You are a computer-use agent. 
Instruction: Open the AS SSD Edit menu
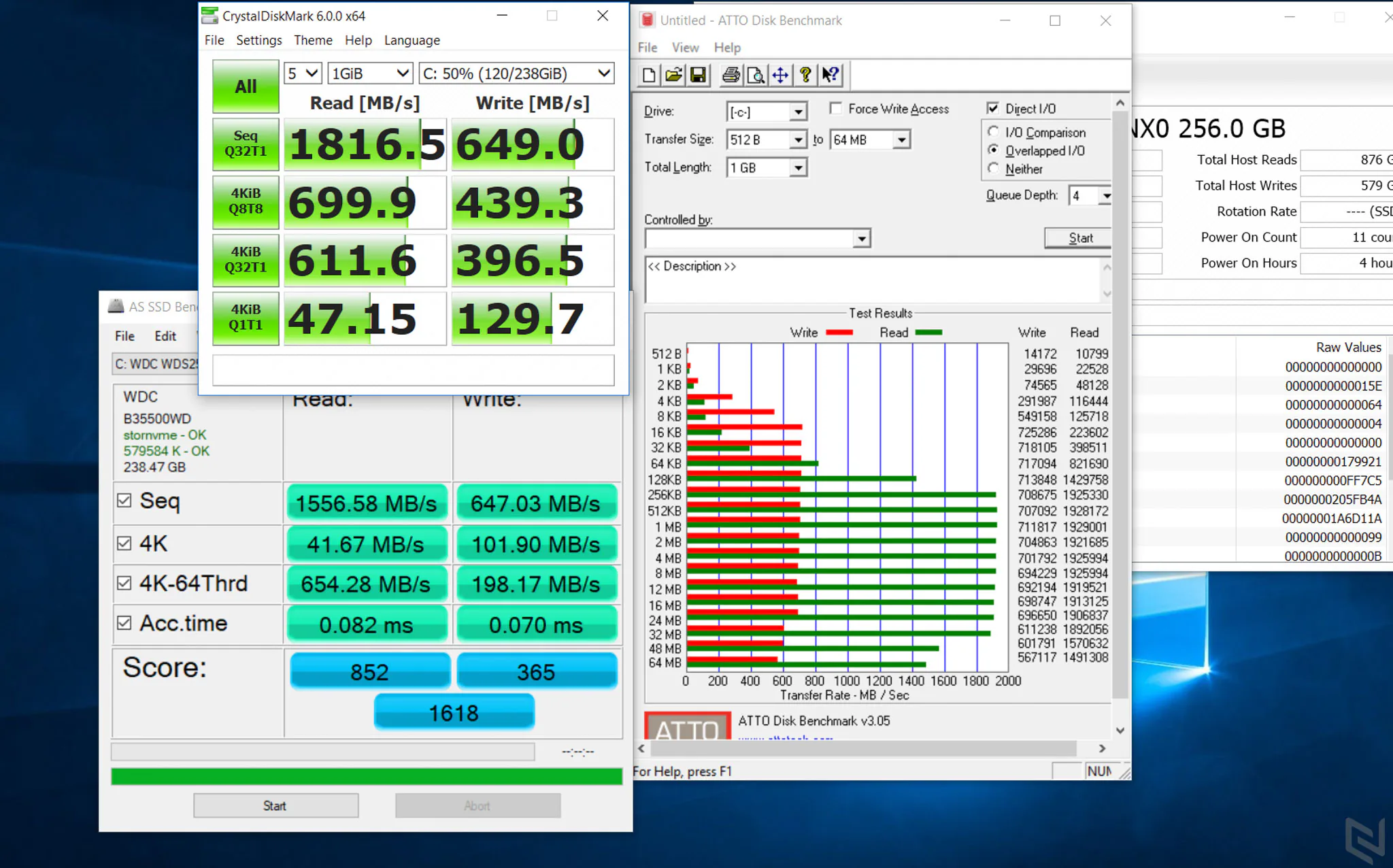click(165, 336)
